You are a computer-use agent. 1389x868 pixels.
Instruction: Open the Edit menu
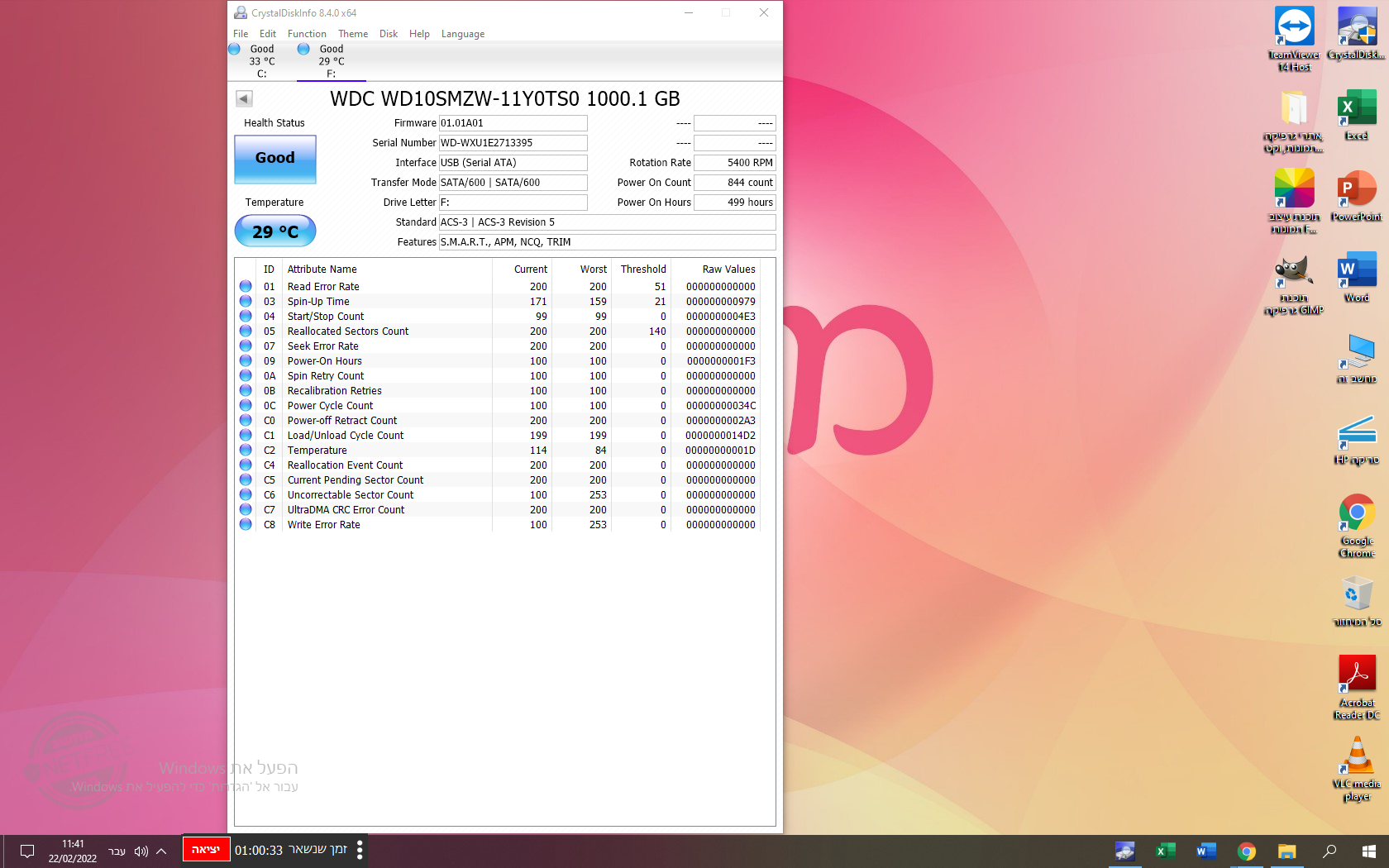point(268,34)
